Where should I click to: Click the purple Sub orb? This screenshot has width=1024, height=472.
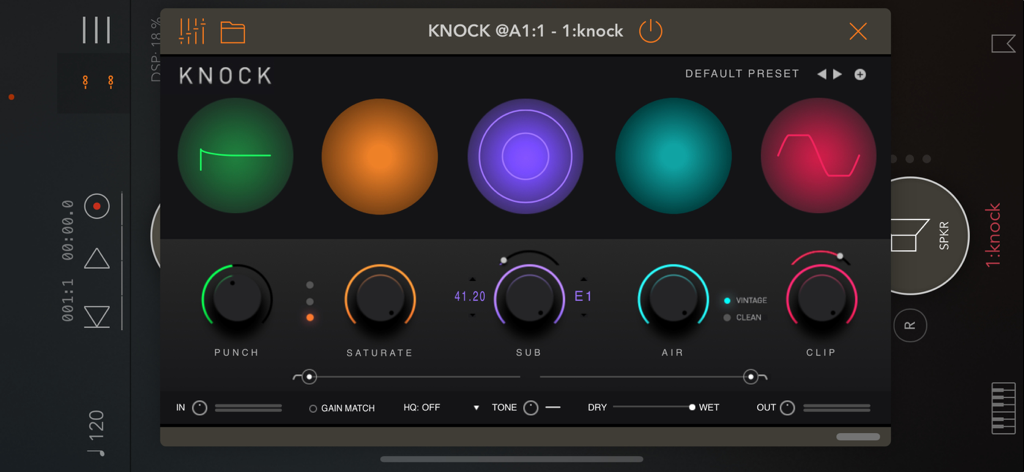coord(525,156)
